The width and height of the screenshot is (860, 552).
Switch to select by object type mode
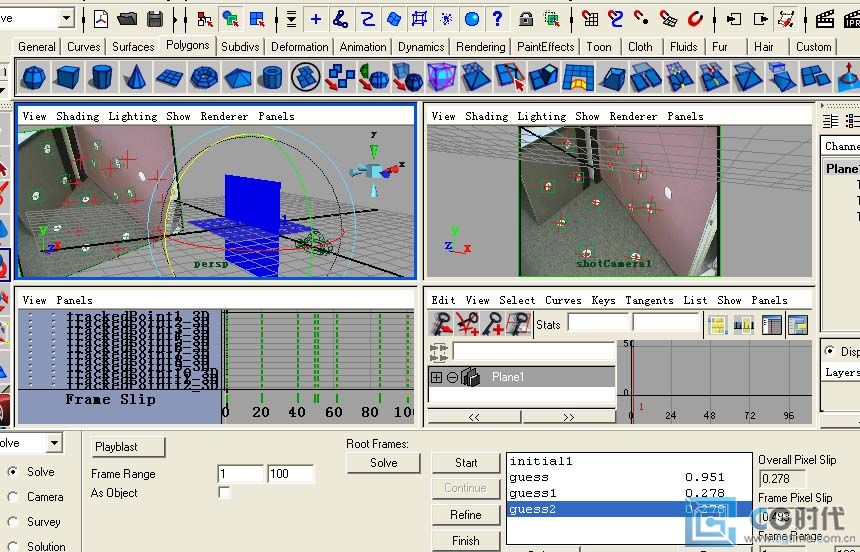(231, 19)
